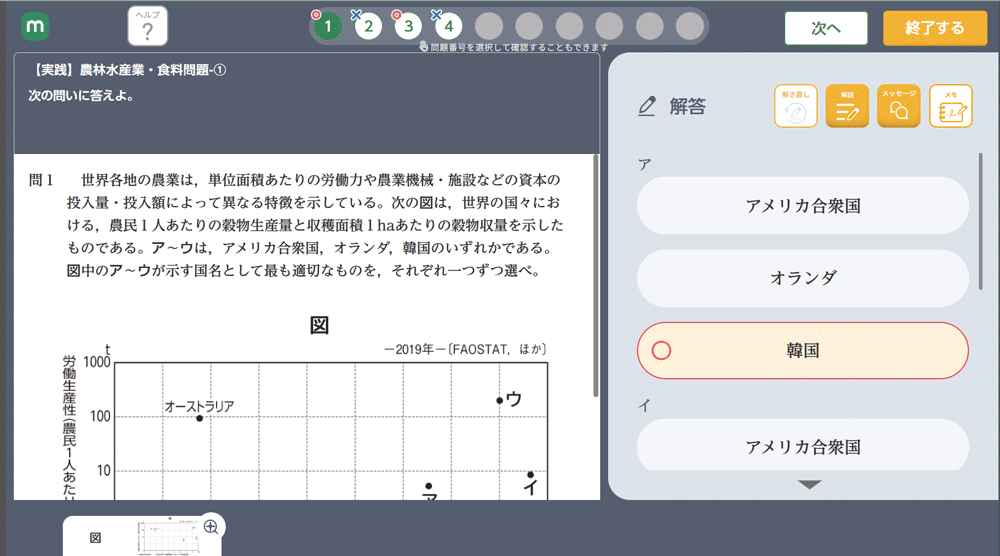Select アメリカ合衆国 under ア
The width and height of the screenshot is (1000, 556).
click(802, 206)
